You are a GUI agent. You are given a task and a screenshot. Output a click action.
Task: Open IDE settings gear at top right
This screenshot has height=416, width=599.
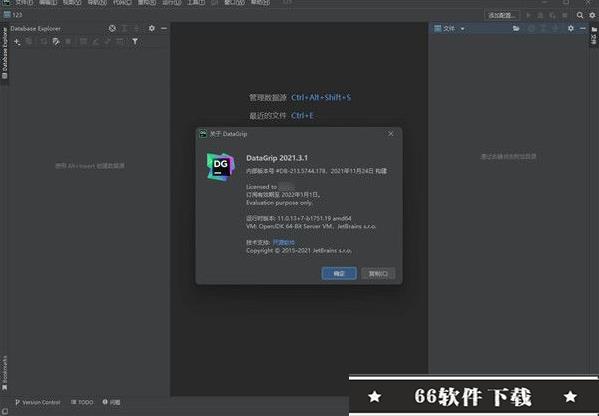pyautogui.click(x=592, y=15)
